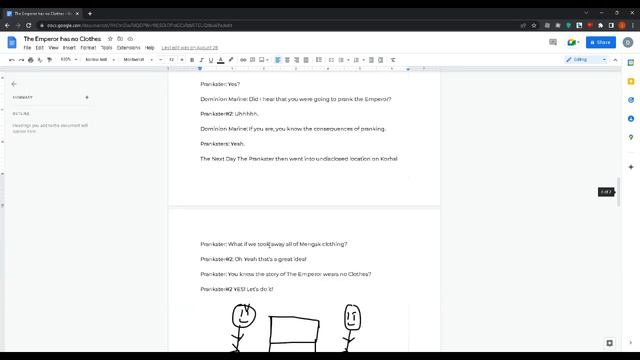The height and width of the screenshot is (360, 640).
Task: Redo the last undone action
Action: point(21,60)
